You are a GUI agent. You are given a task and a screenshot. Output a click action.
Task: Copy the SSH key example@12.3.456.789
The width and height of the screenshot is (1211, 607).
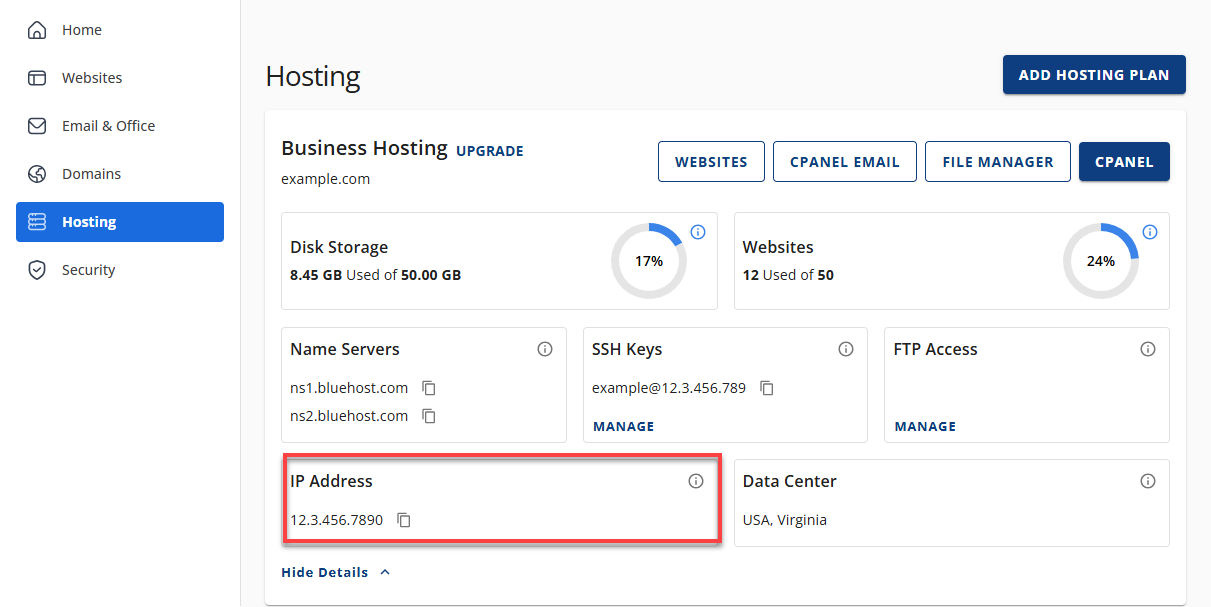[x=767, y=388]
